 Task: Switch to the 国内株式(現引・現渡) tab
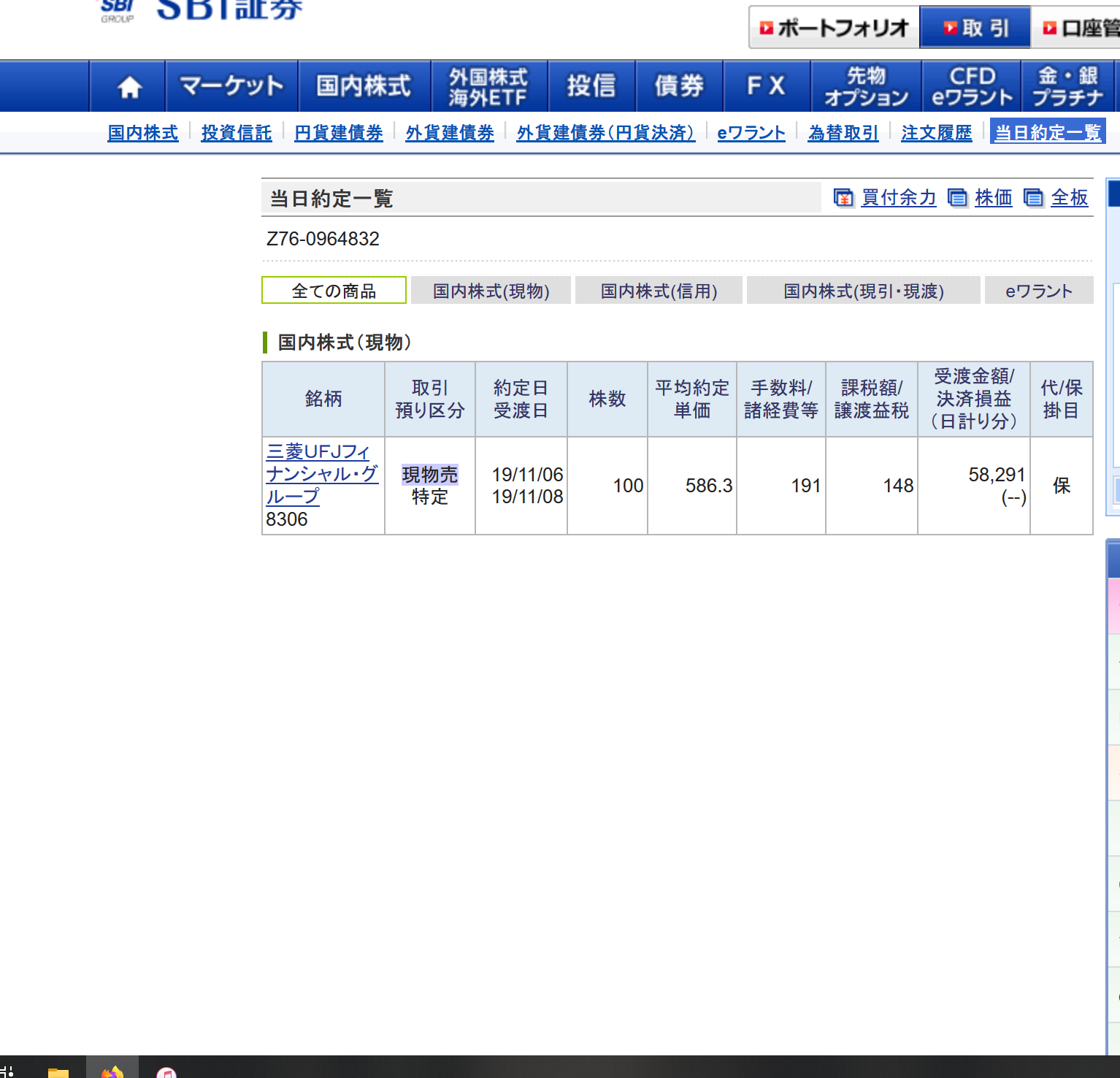(x=864, y=290)
